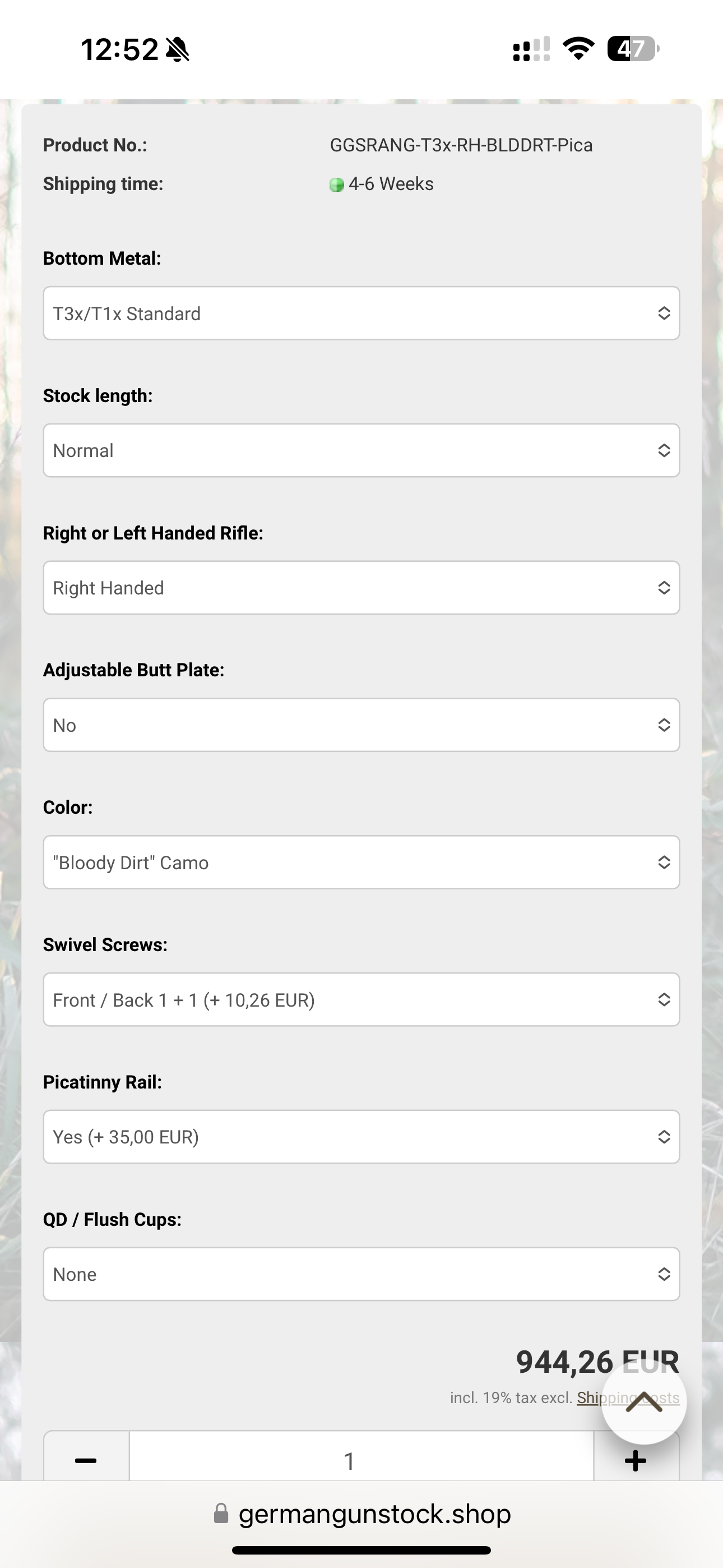Expand the Swivel Screws options
723x1568 pixels.
(361, 999)
